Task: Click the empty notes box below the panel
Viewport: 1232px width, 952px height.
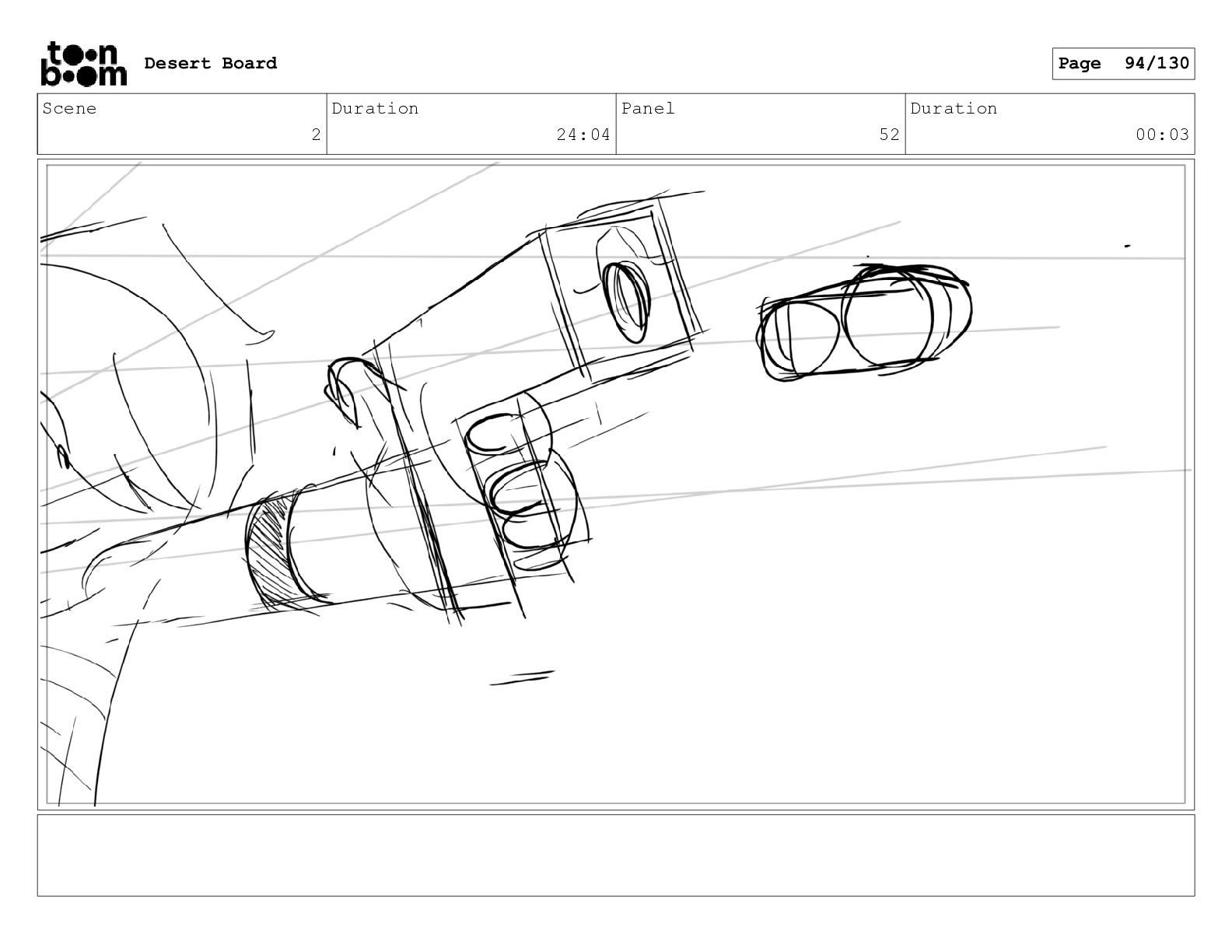Action: point(616,855)
